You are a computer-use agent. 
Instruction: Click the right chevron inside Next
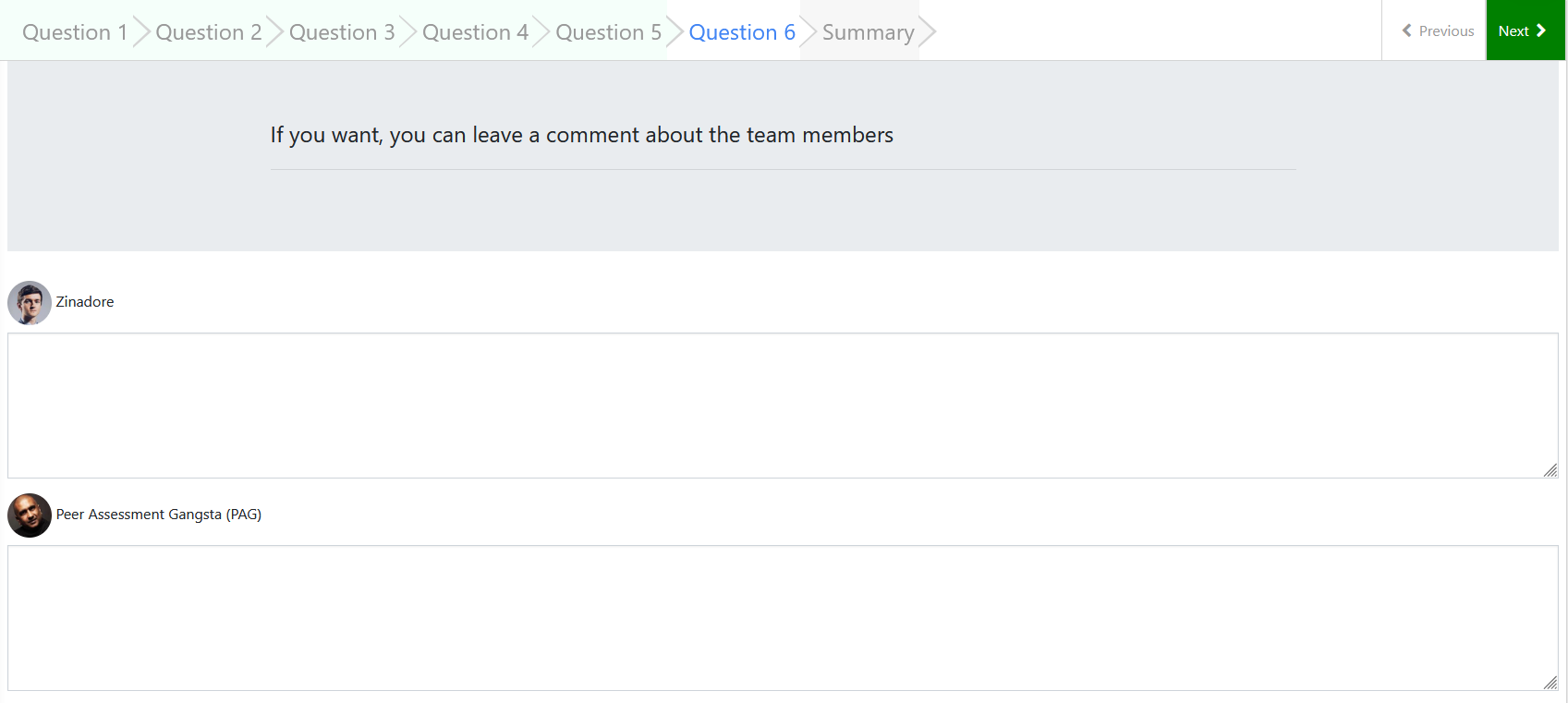click(1541, 30)
